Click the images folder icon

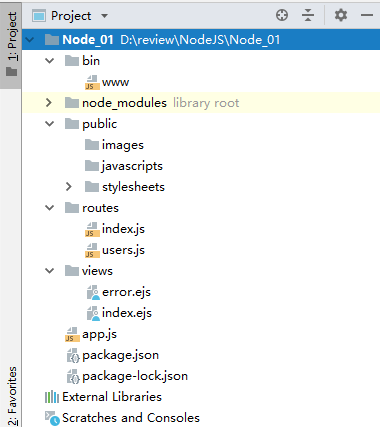tap(92, 145)
